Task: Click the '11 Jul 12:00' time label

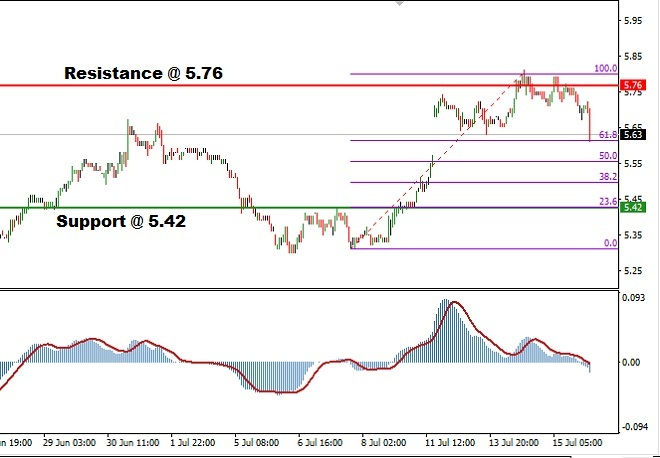Action: (451, 443)
